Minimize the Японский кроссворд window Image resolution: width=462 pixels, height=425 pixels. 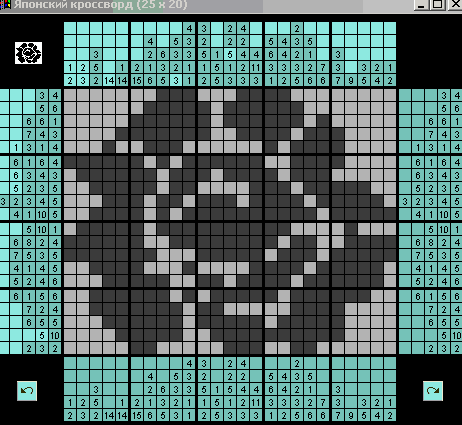[422, 4]
